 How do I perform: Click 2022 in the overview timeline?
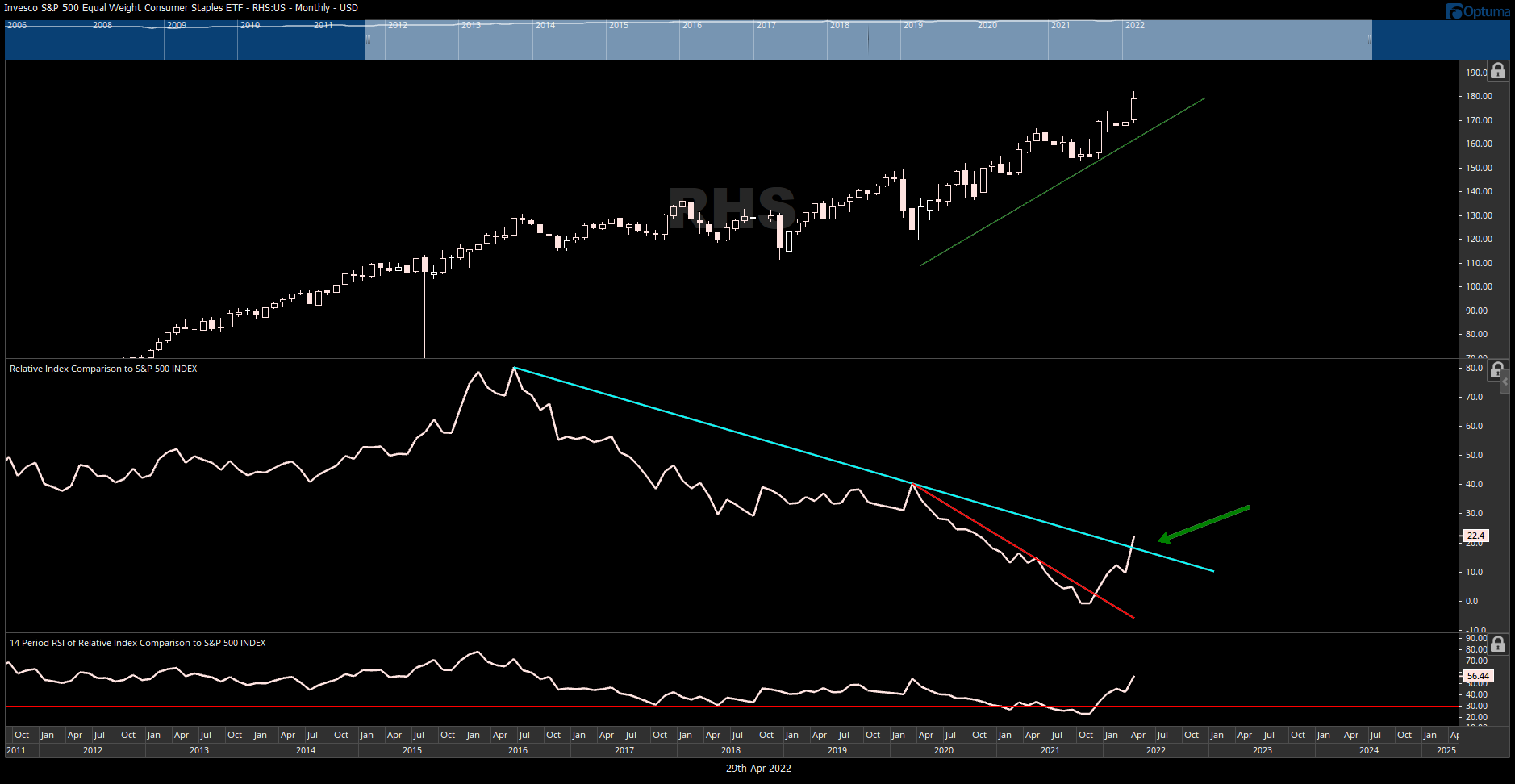(1135, 25)
